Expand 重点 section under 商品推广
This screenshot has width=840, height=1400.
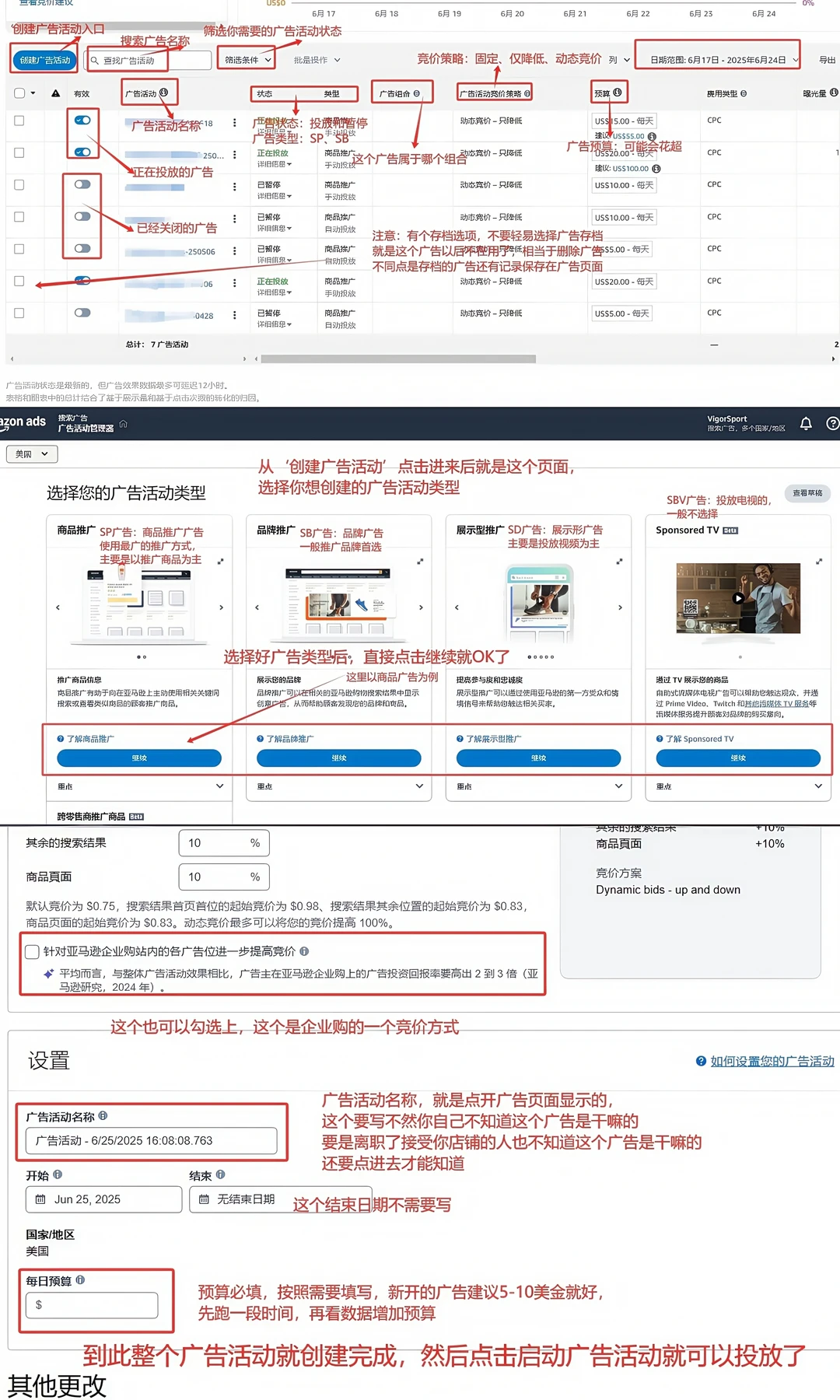pos(139,786)
